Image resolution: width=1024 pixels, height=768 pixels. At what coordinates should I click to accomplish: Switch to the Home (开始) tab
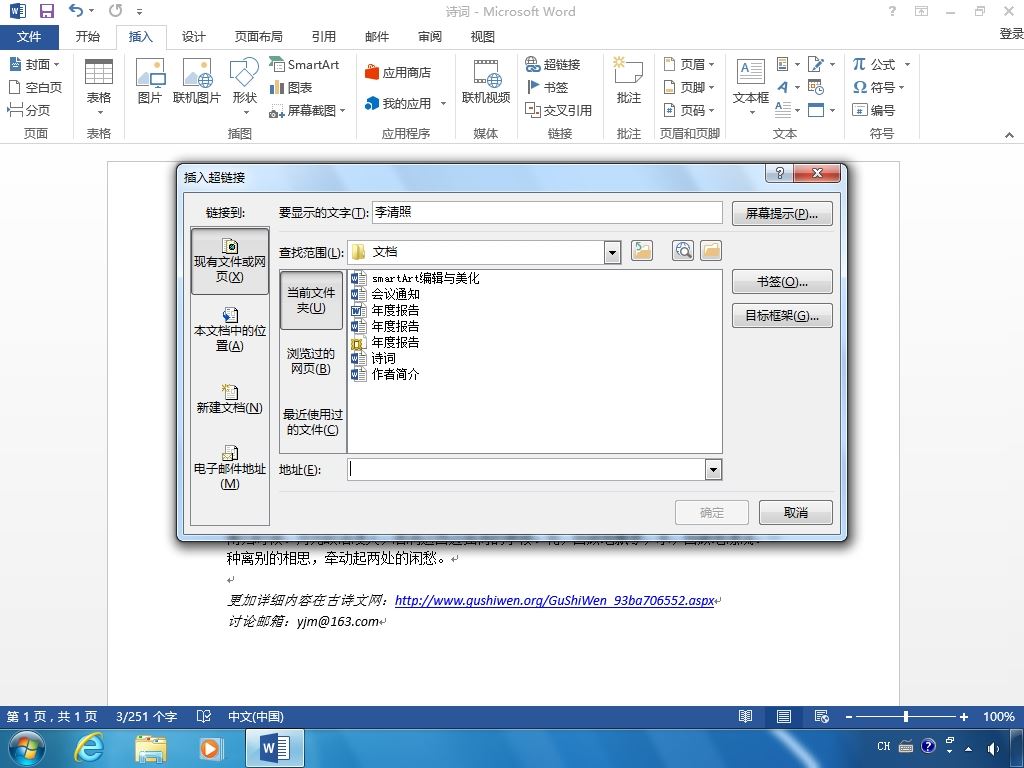point(88,37)
